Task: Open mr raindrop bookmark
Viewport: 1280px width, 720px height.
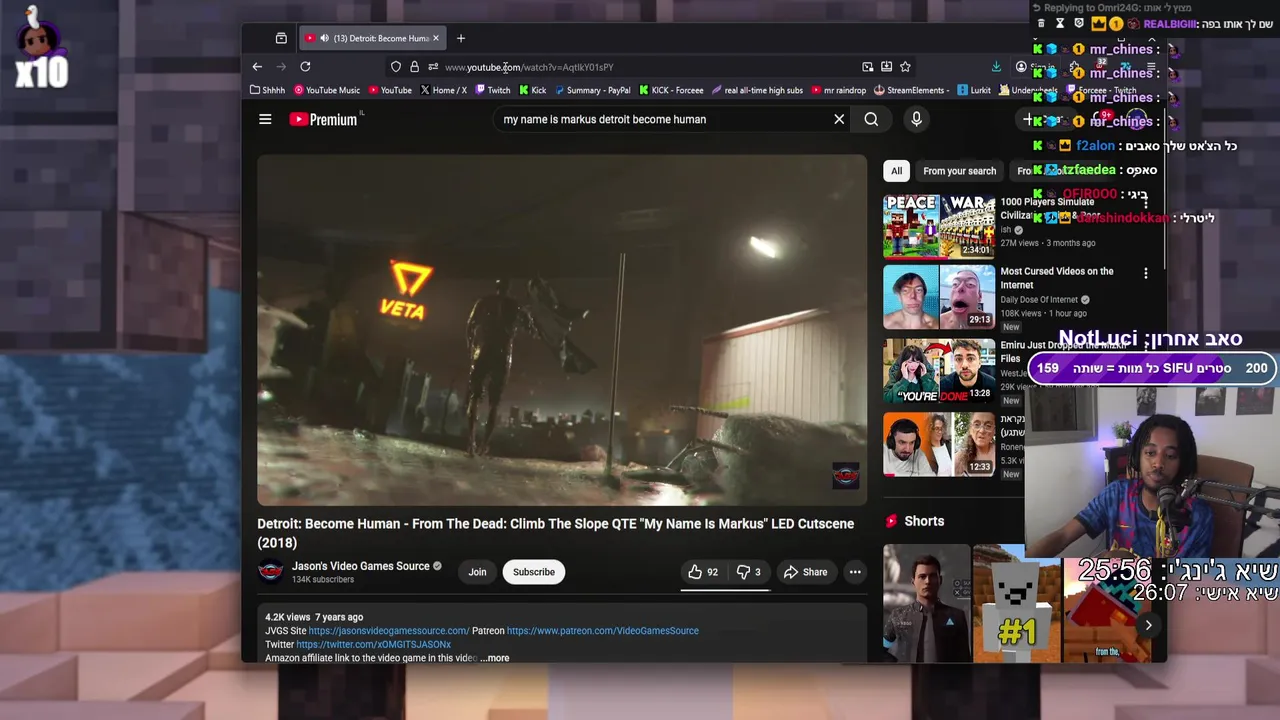Action: tap(839, 90)
